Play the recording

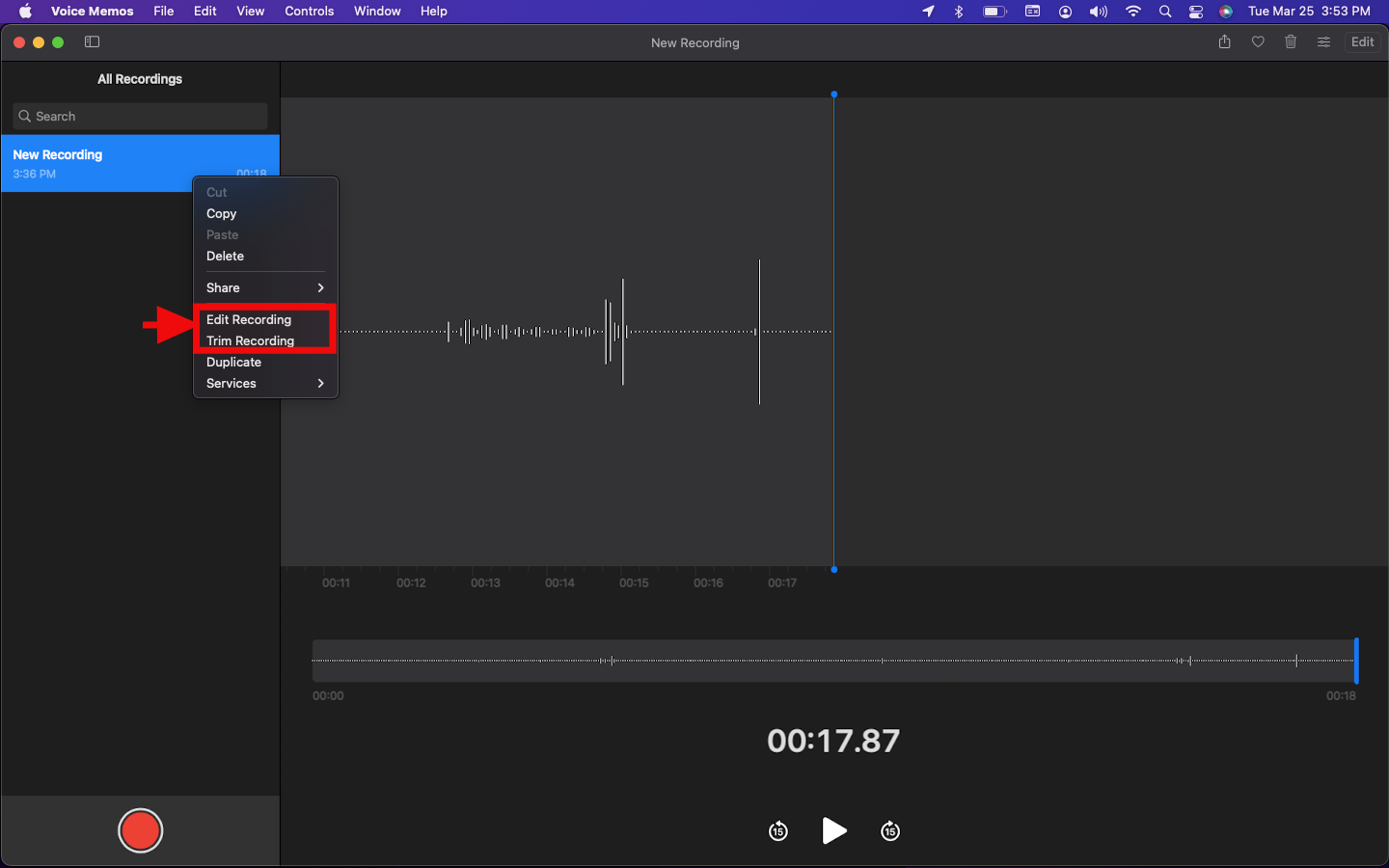point(834,830)
